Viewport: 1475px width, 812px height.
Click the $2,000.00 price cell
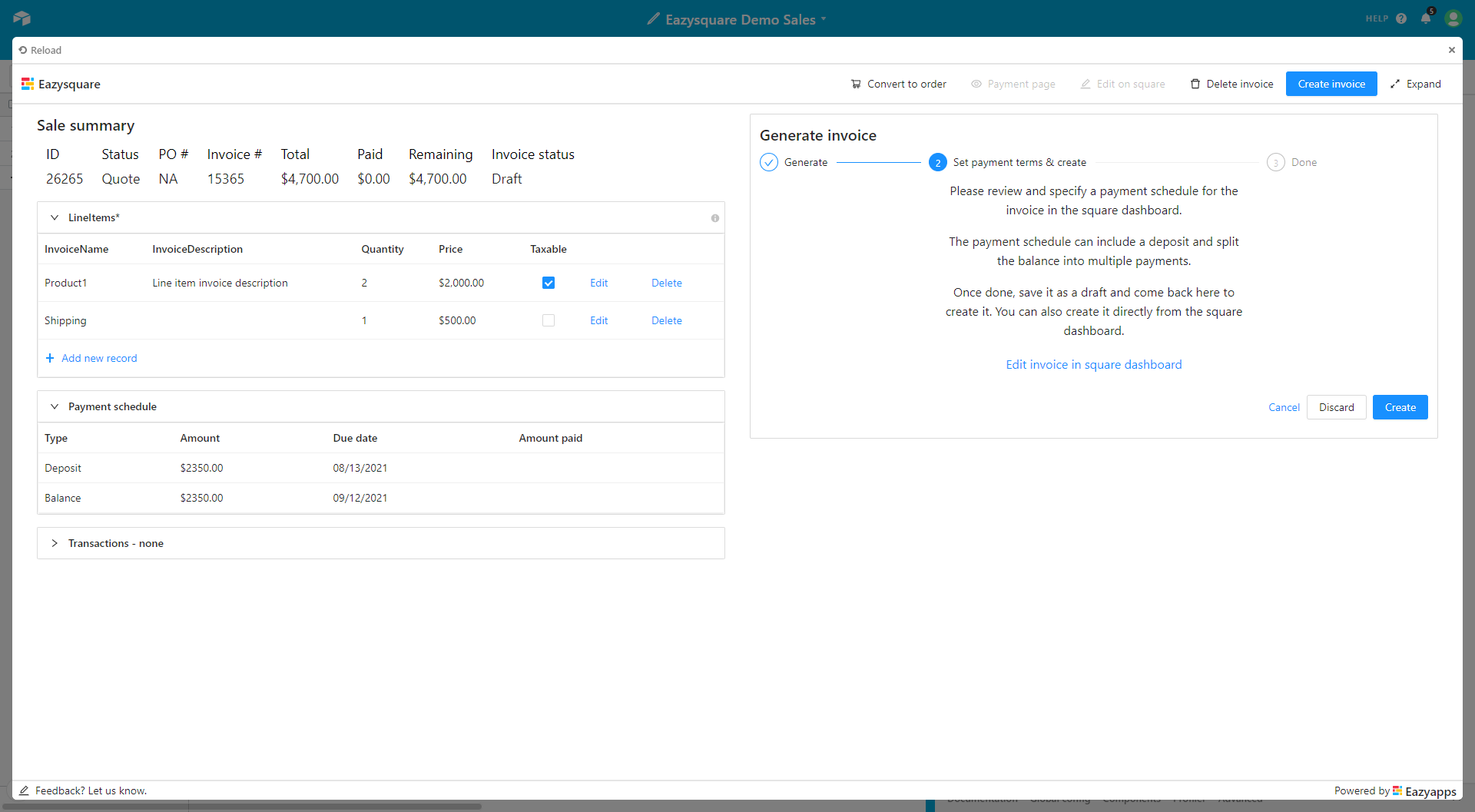[461, 283]
